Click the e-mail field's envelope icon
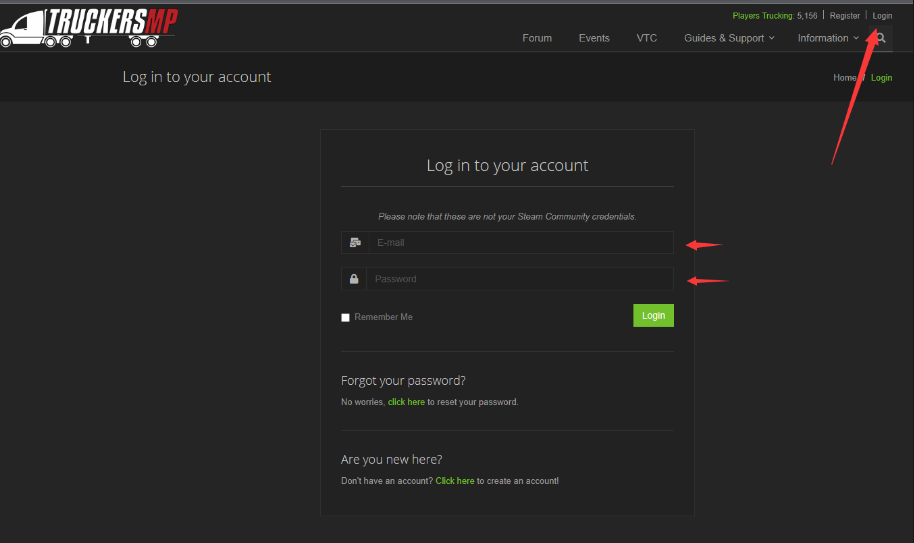914x543 pixels. (x=354, y=243)
